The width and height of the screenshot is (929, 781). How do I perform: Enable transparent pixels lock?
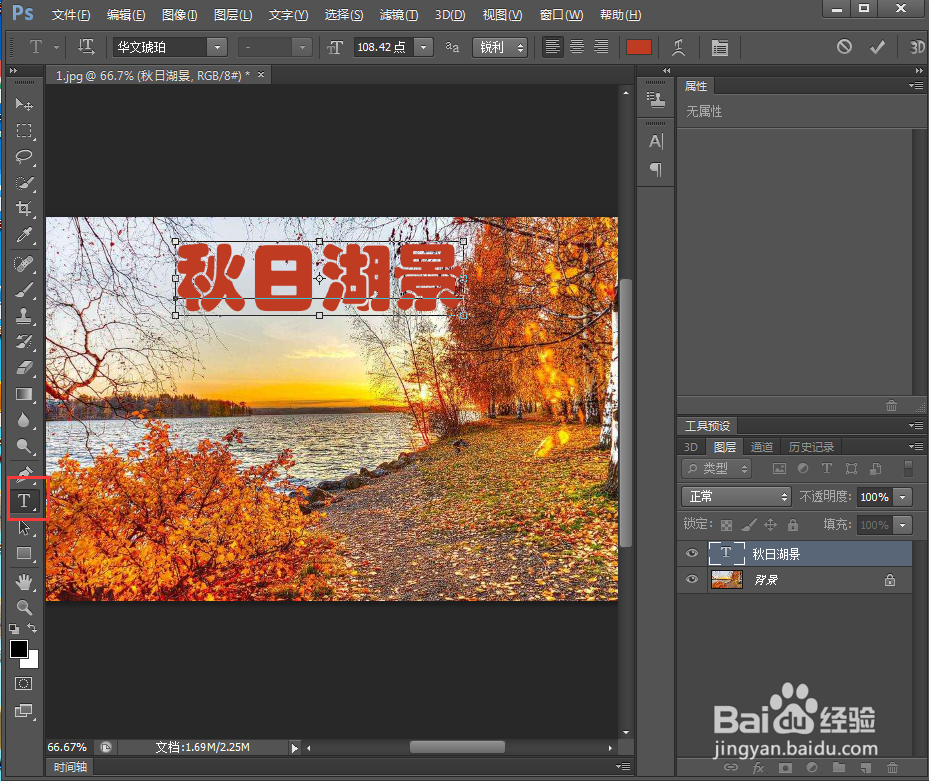click(727, 524)
